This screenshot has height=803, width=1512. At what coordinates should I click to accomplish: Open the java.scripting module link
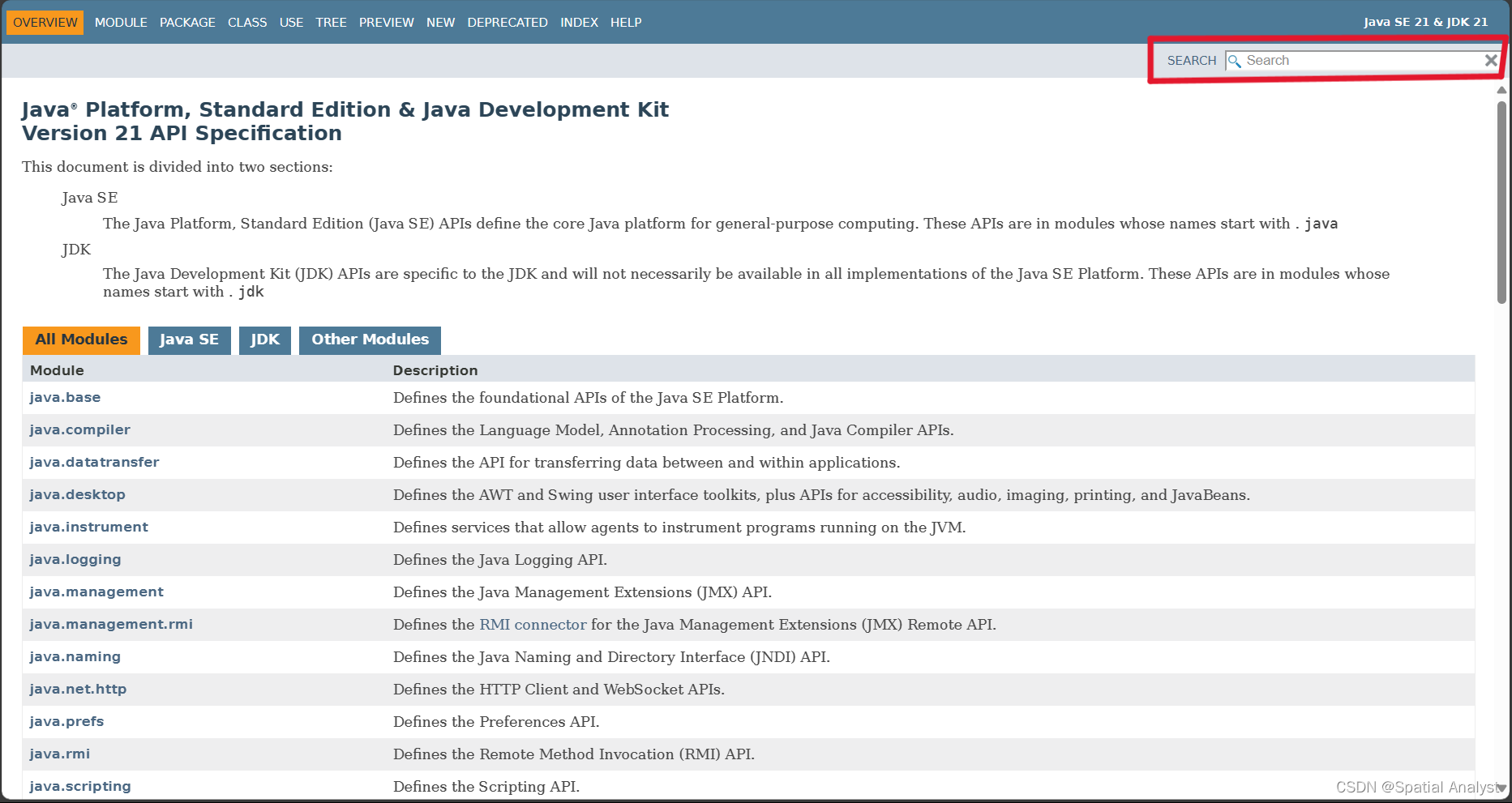pyautogui.click(x=79, y=786)
